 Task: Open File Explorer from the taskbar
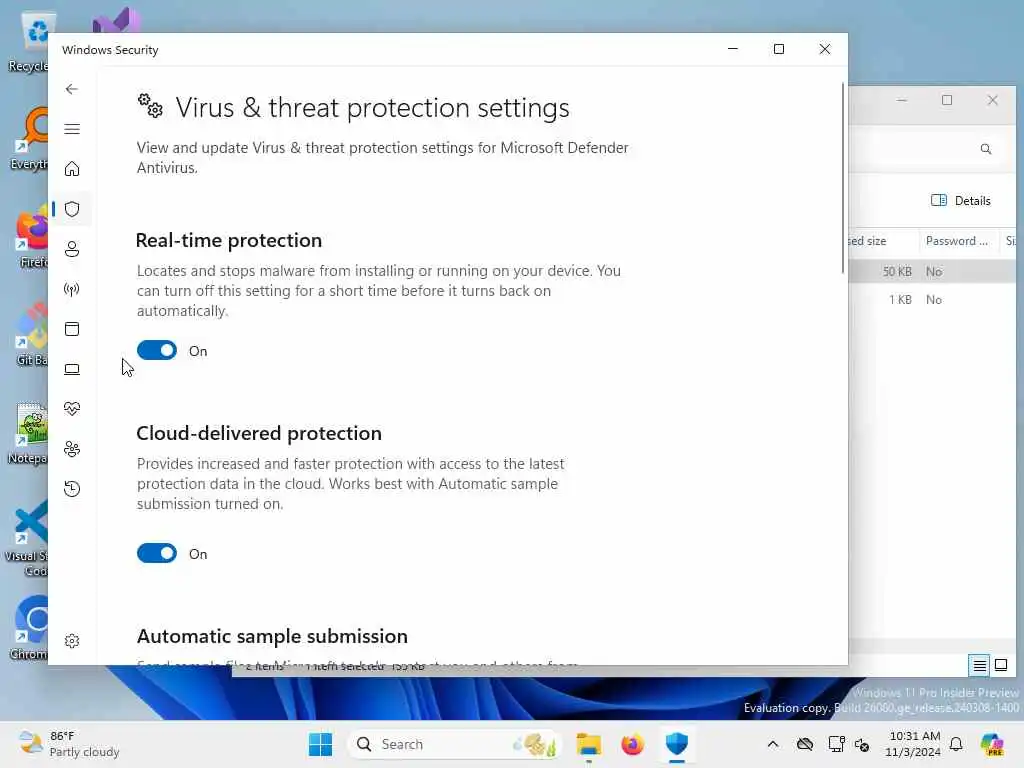pos(588,744)
